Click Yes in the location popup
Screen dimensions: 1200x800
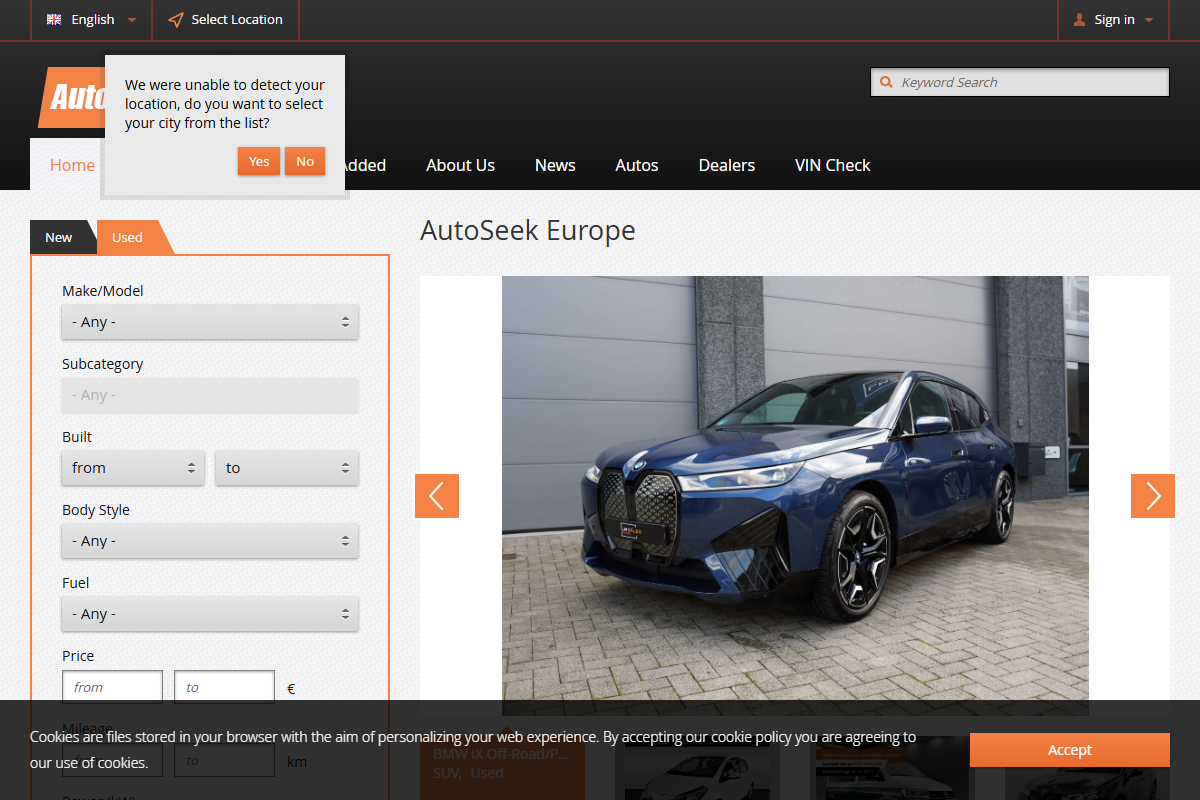coord(259,161)
